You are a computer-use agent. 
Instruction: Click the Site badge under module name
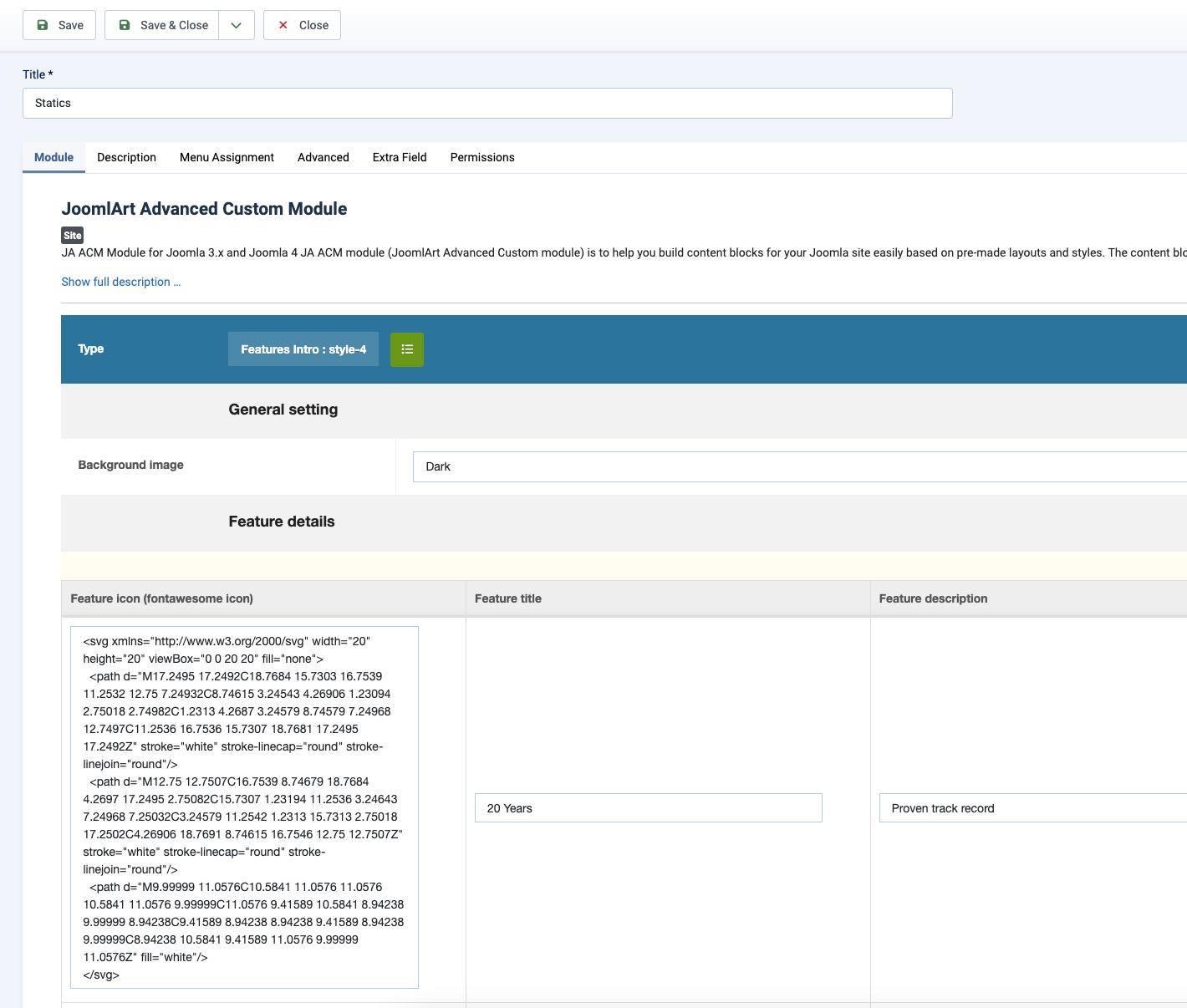click(x=73, y=236)
